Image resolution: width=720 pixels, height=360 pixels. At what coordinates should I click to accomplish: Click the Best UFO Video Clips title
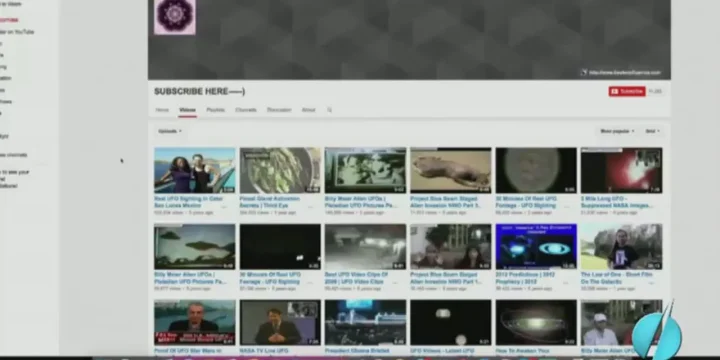(x=356, y=278)
